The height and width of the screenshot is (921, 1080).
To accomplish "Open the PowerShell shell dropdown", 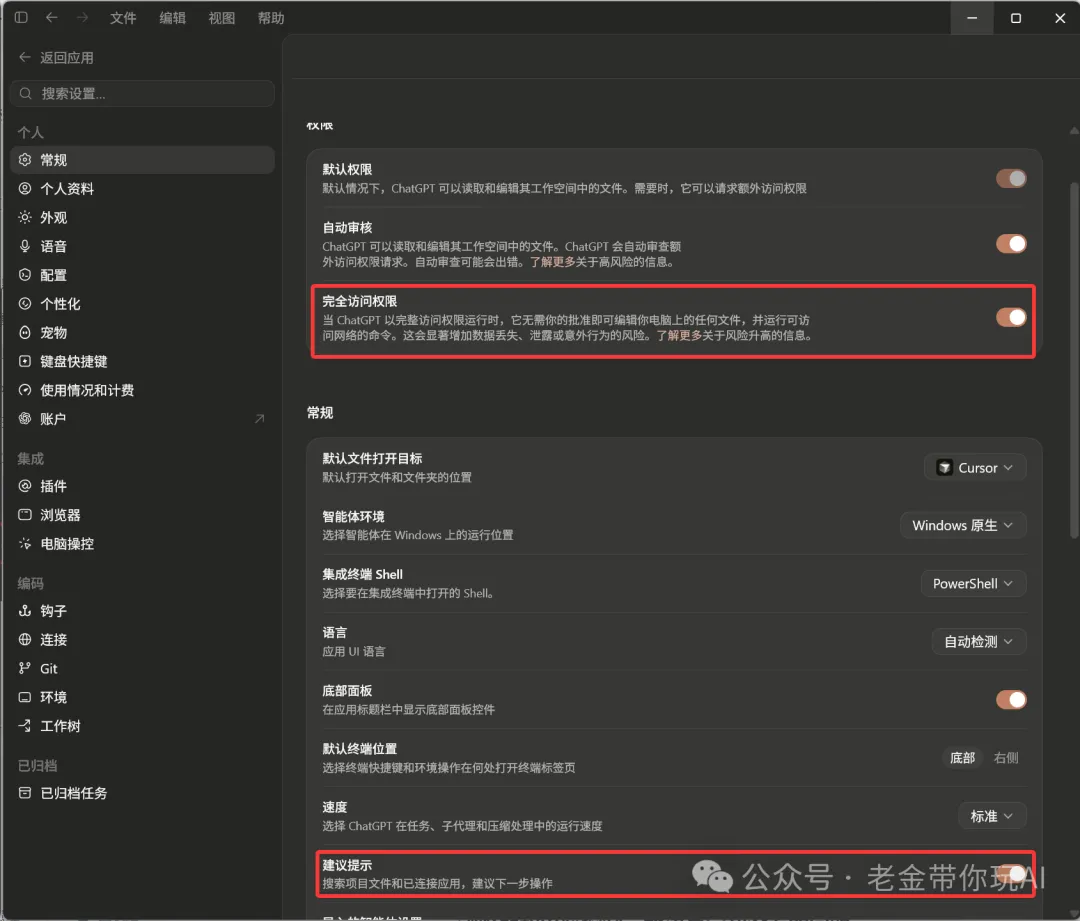I will click(x=973, y=583).
